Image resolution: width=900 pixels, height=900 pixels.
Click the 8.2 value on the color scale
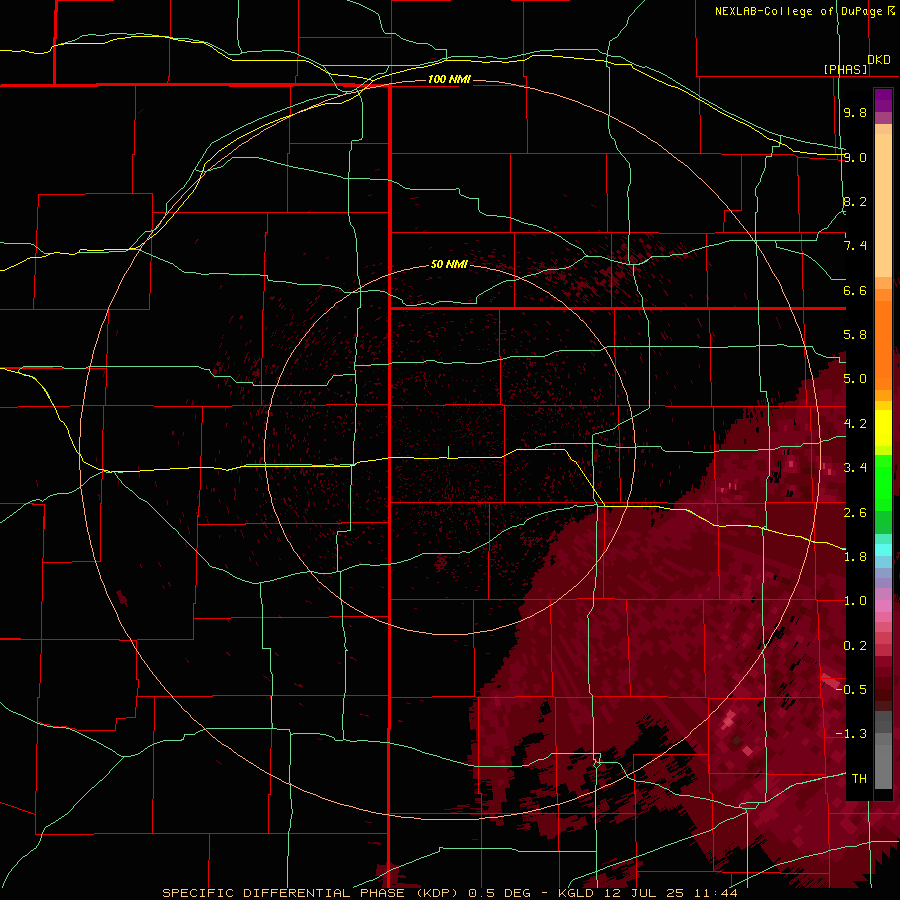click(855, 201)
